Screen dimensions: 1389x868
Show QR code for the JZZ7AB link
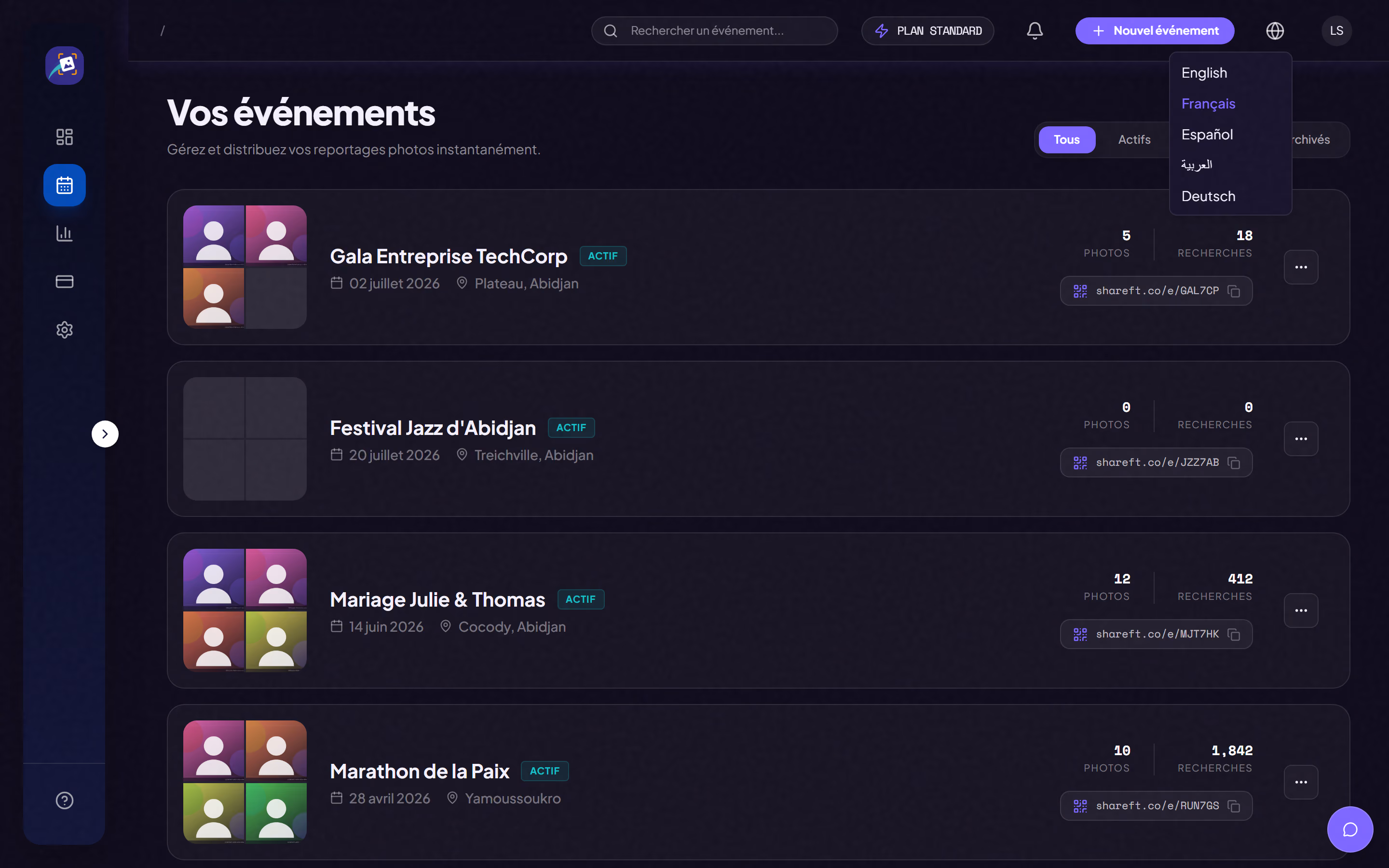1080,463
